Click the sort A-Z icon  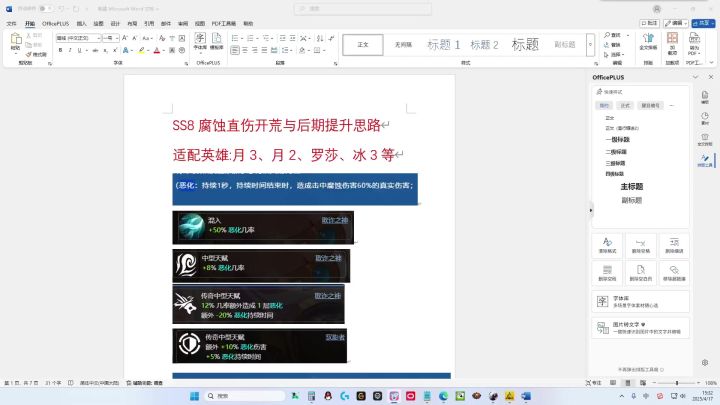click(x=320, y=38)
